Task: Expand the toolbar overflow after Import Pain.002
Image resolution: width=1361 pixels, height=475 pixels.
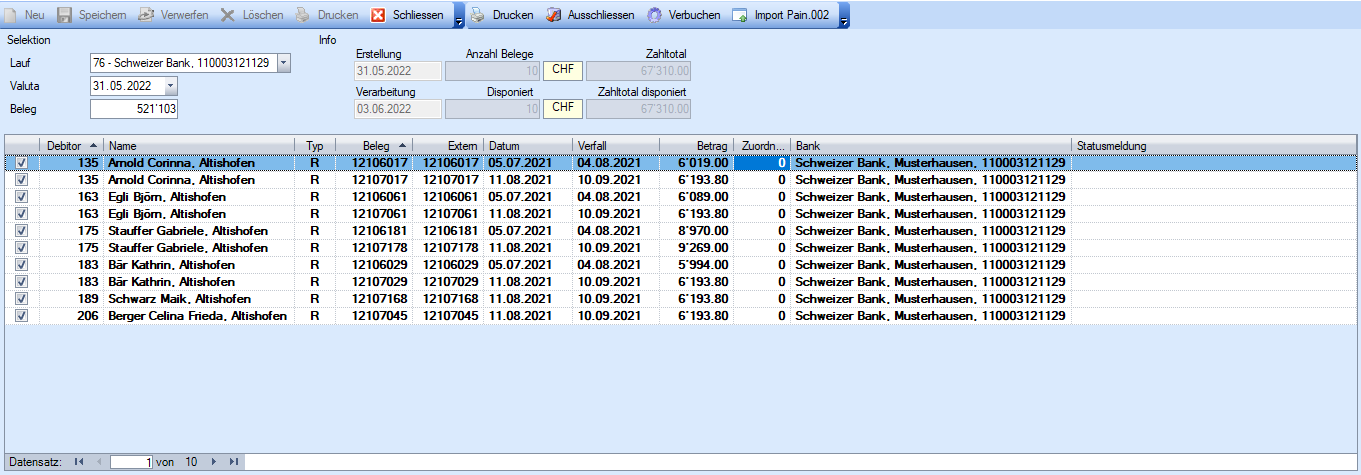Action: coord(844,17)
